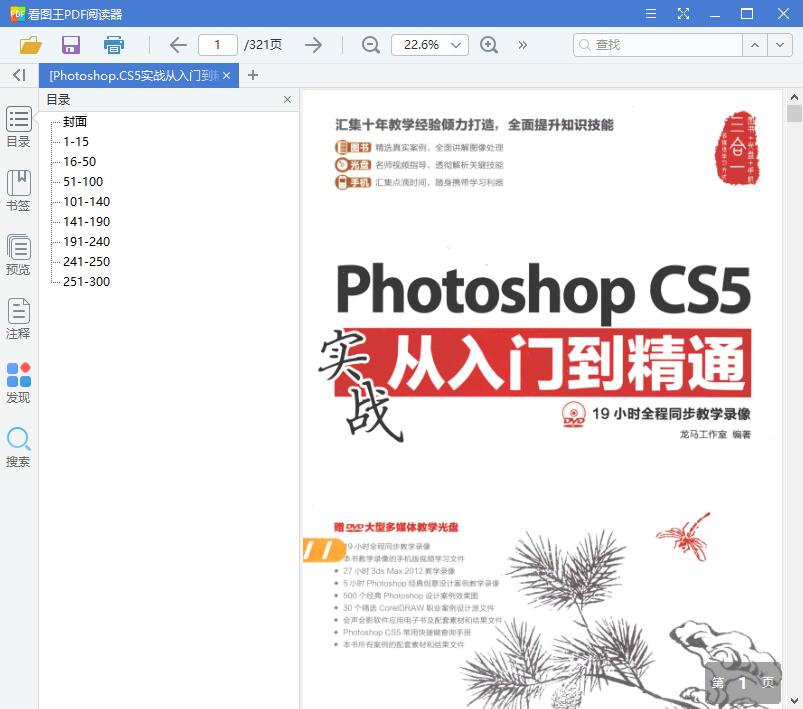Jump to the next search result
The height and width of the screenshot is (709, 803).
coord(780,45)
